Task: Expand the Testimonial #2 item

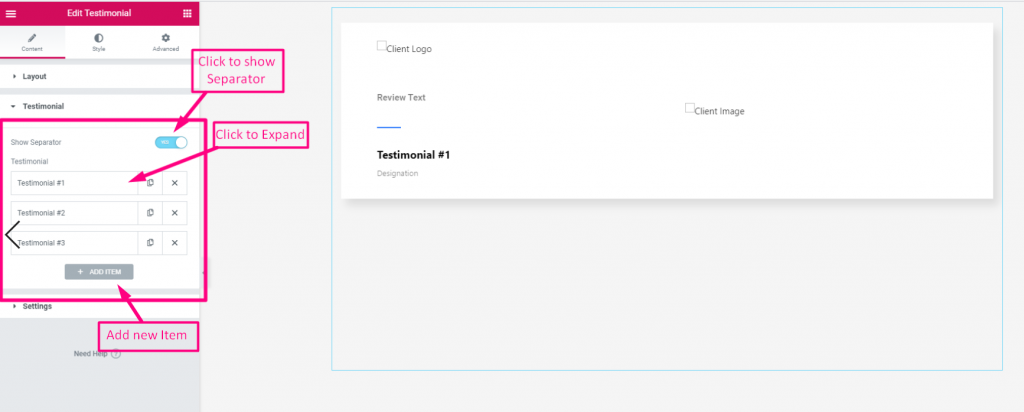Action: click(x=74, y=213)
